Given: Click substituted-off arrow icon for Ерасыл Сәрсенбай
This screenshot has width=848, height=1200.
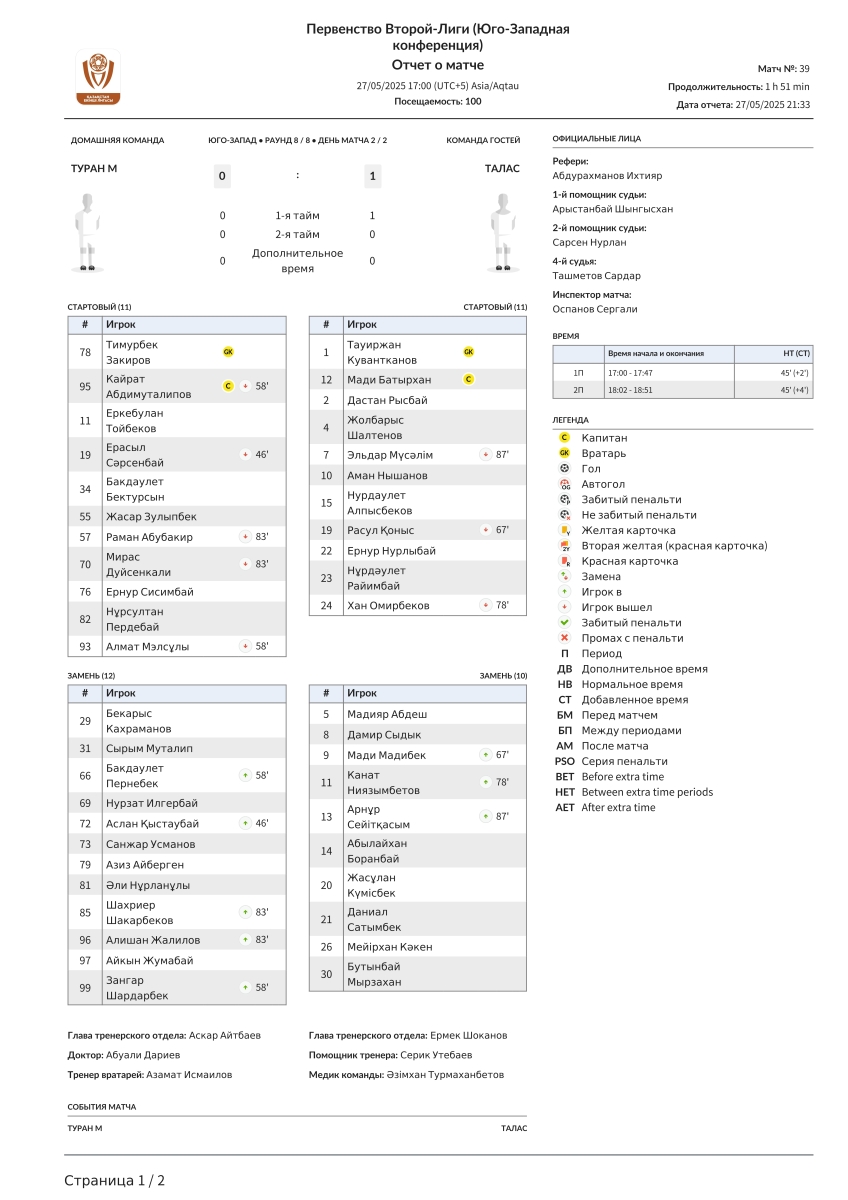Looking at the screenshot, I should (246, 455).
